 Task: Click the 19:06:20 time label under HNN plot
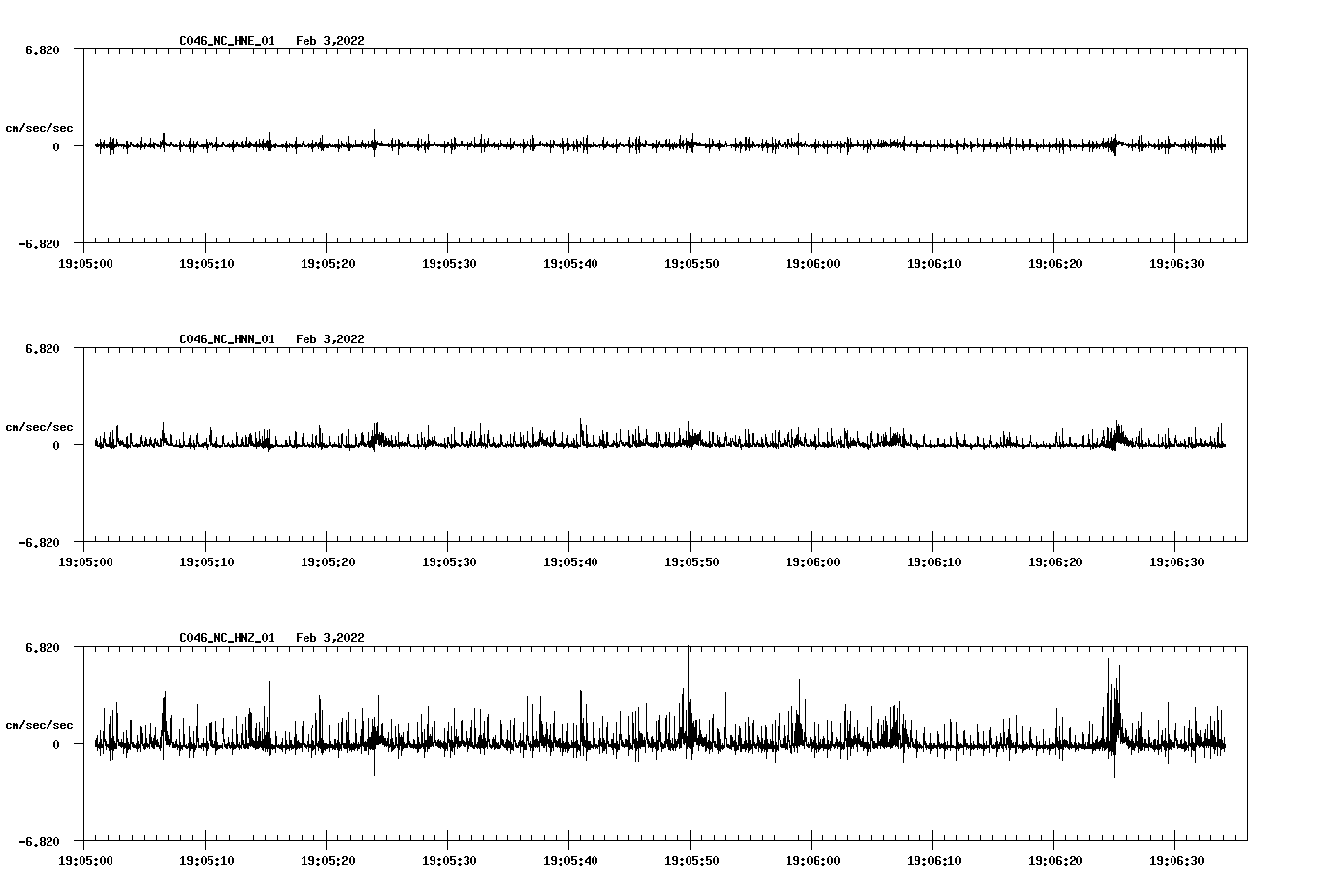click(x=1055, y=561)
